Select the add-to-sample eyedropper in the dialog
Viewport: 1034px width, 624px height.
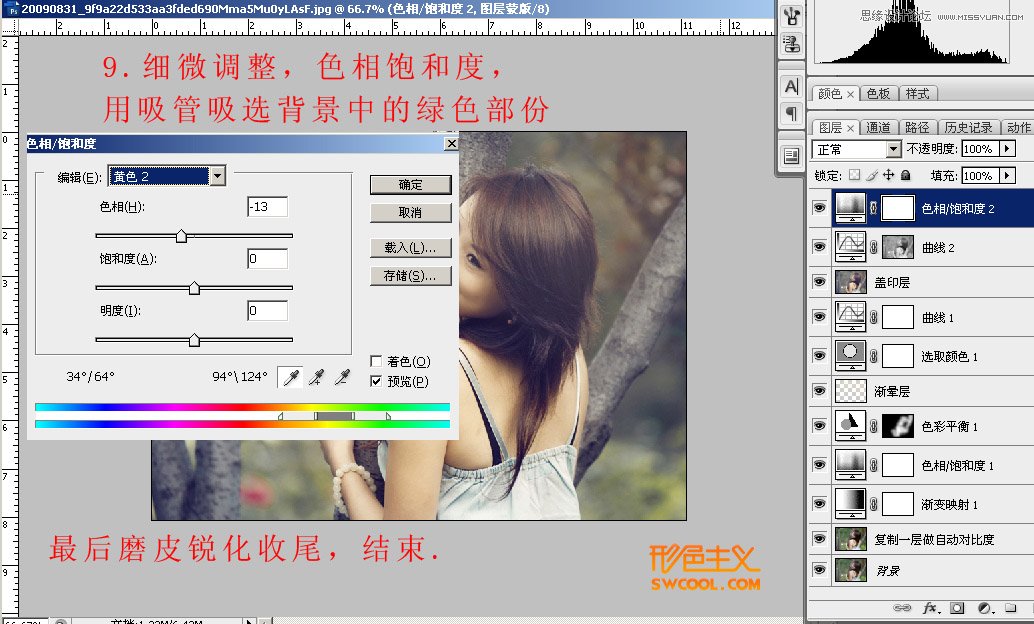[318, 378]
